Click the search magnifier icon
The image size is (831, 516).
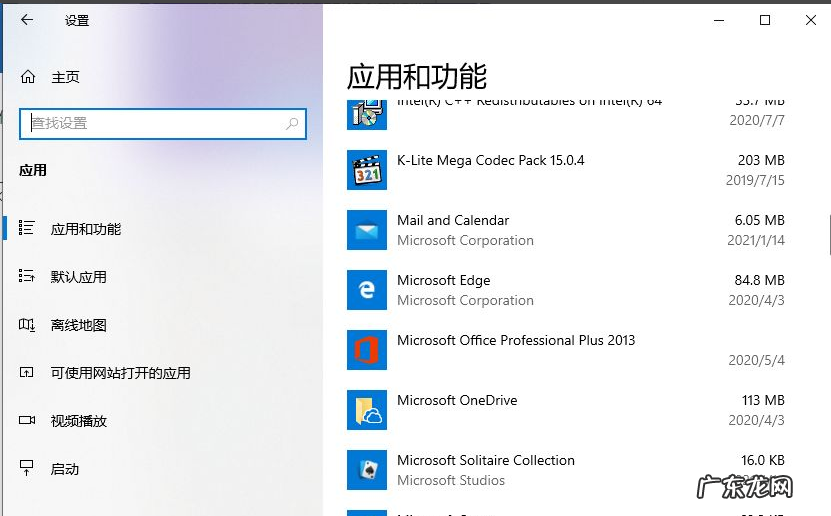click(x=292, y=123)
